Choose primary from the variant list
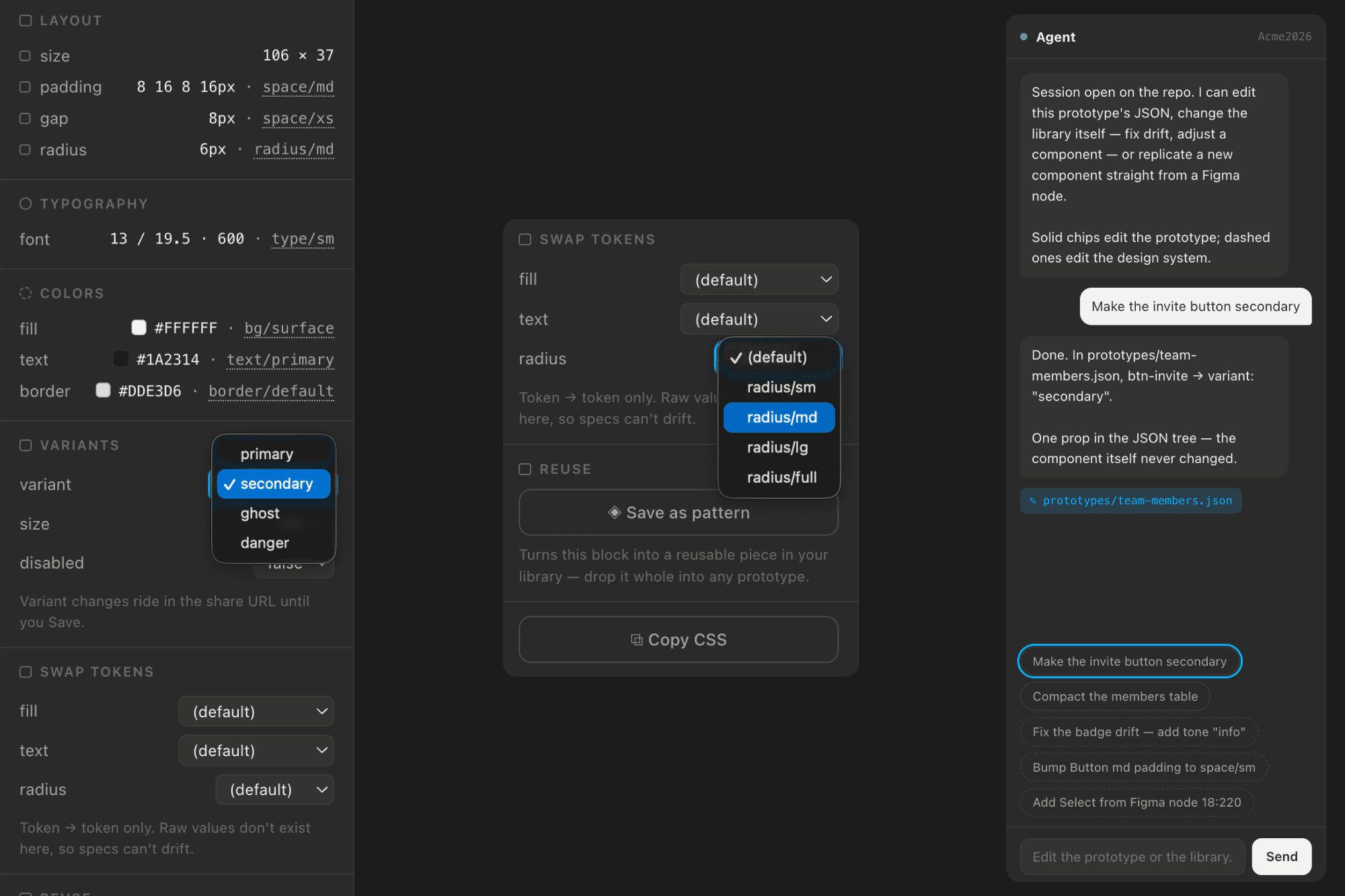This screenshot has width=1345, height=896. pos(274,454)
